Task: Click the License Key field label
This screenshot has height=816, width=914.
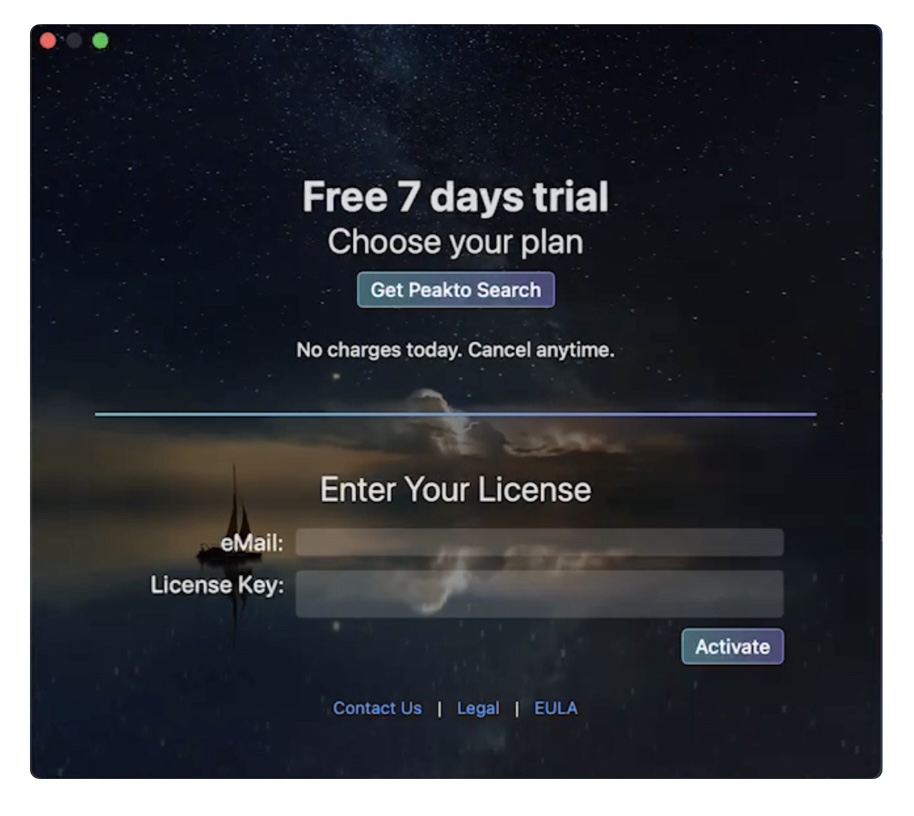Action: (x=217, y=585)
